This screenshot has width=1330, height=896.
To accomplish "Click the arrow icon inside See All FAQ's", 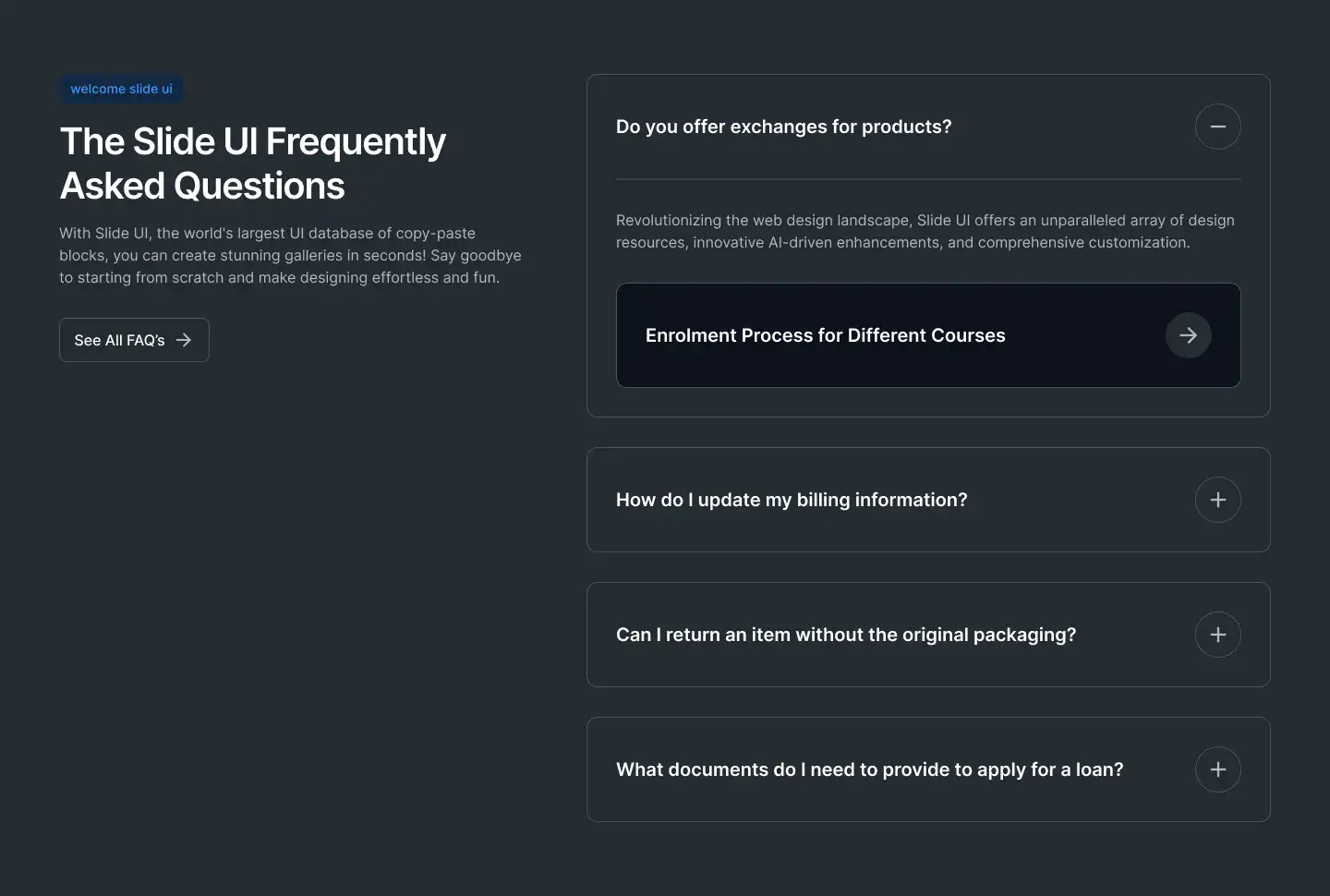I will [x=184, y=340].
